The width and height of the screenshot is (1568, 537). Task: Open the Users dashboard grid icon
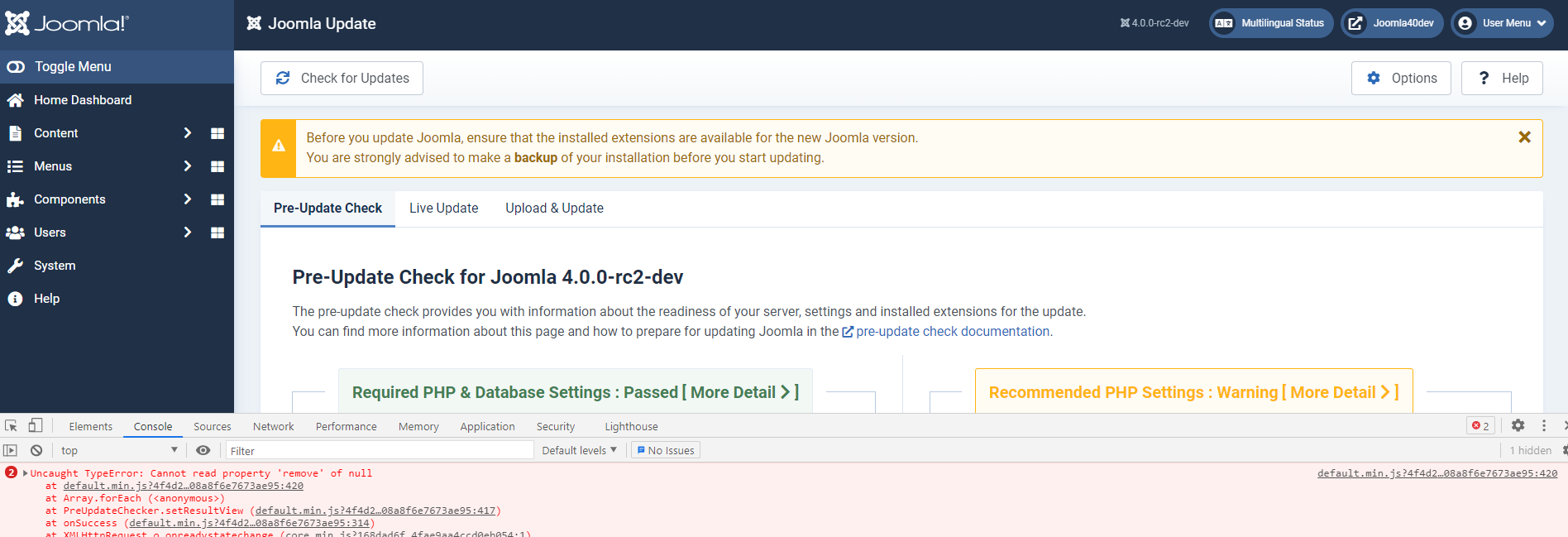coord(218,233)
